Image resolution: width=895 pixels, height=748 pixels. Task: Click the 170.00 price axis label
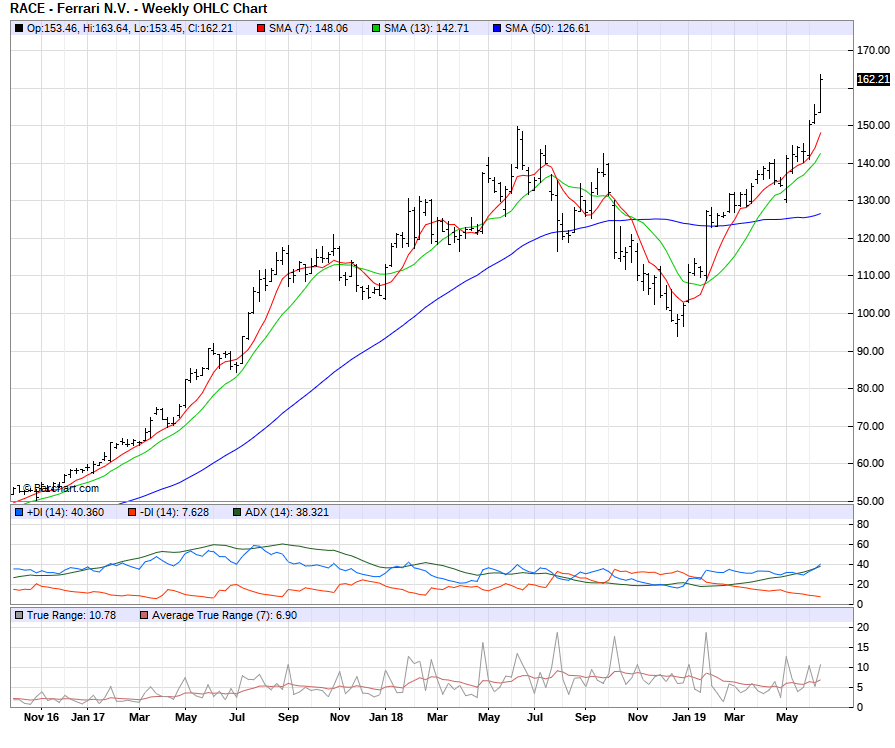click(x=873, y=50)
